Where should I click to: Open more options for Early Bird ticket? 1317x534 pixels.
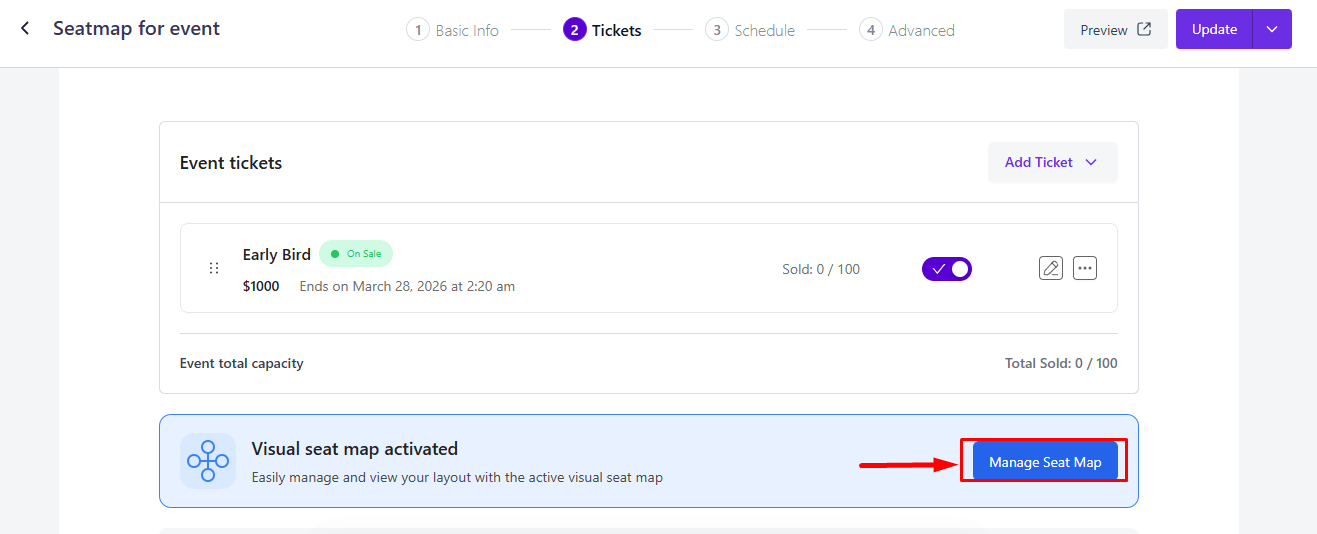1085,268
